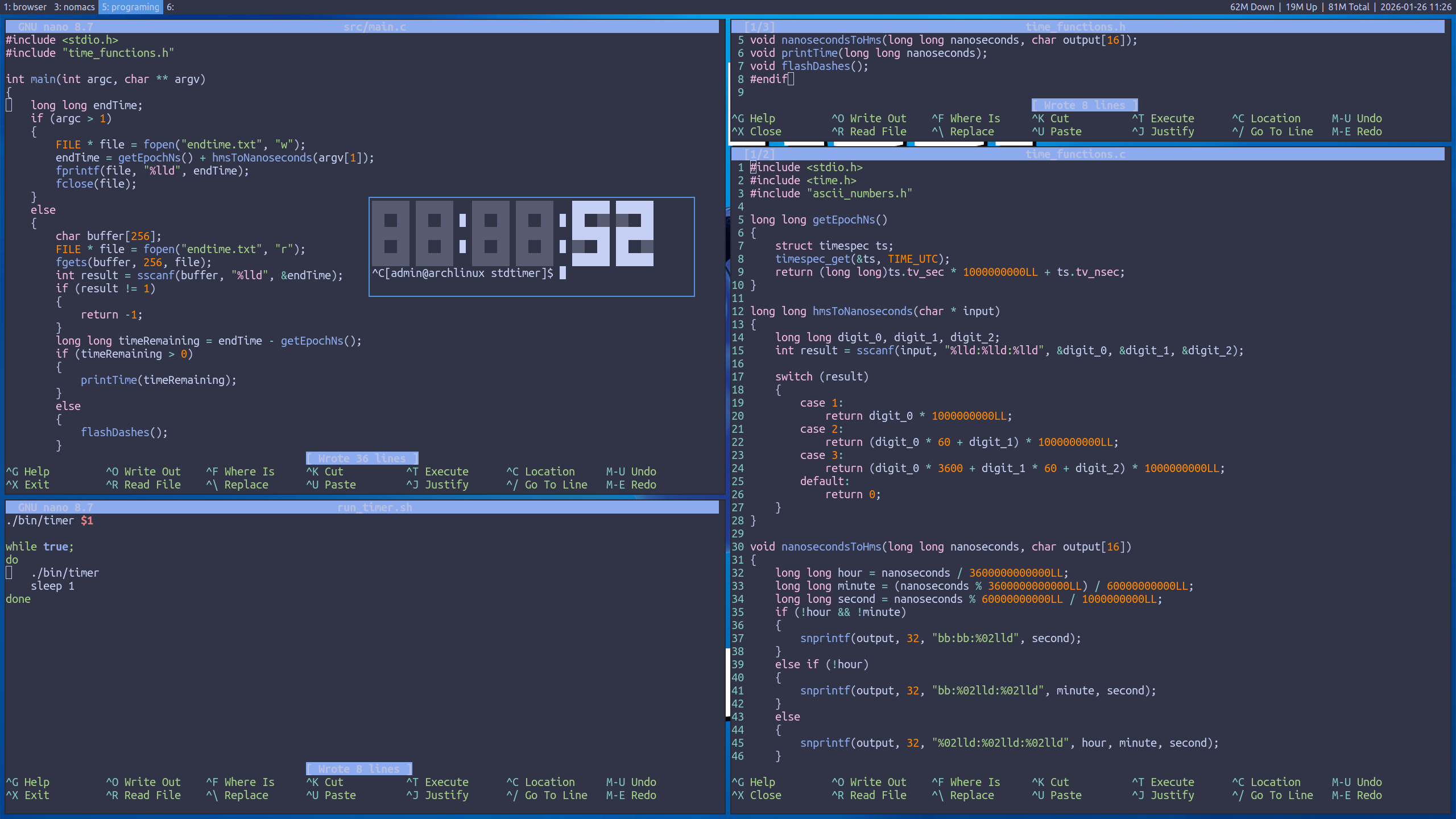Viewport: 1456px width, 819px height.
Task: Click the src/main.c nano title bar
Action: click(374, 27)
